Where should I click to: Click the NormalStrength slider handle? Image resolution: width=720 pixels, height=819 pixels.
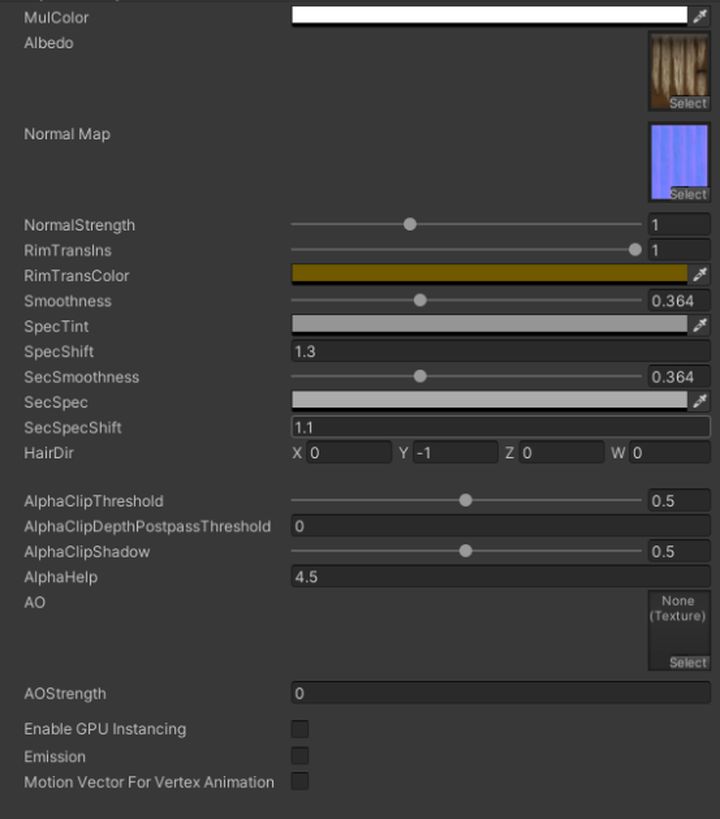tap(410, 224)
